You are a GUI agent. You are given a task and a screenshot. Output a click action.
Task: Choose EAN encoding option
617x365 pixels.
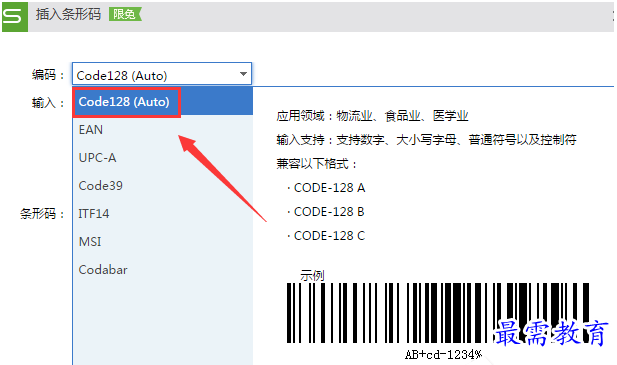pos(163,129)
